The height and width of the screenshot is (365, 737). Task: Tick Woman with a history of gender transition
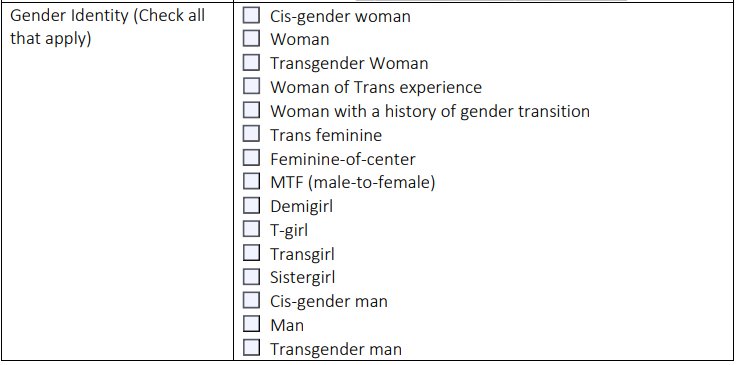(251, 110)
